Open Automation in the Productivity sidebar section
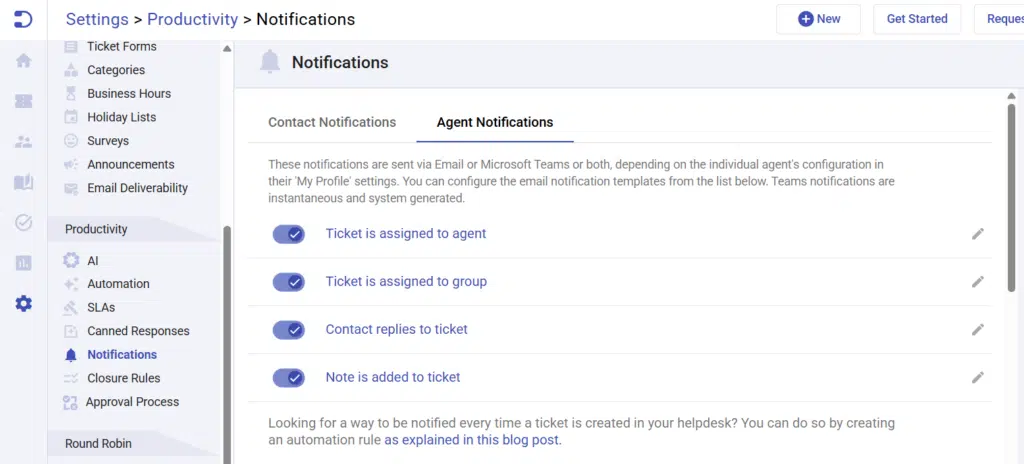Viewport: 1024px width, 464px height. pos(118,284)
